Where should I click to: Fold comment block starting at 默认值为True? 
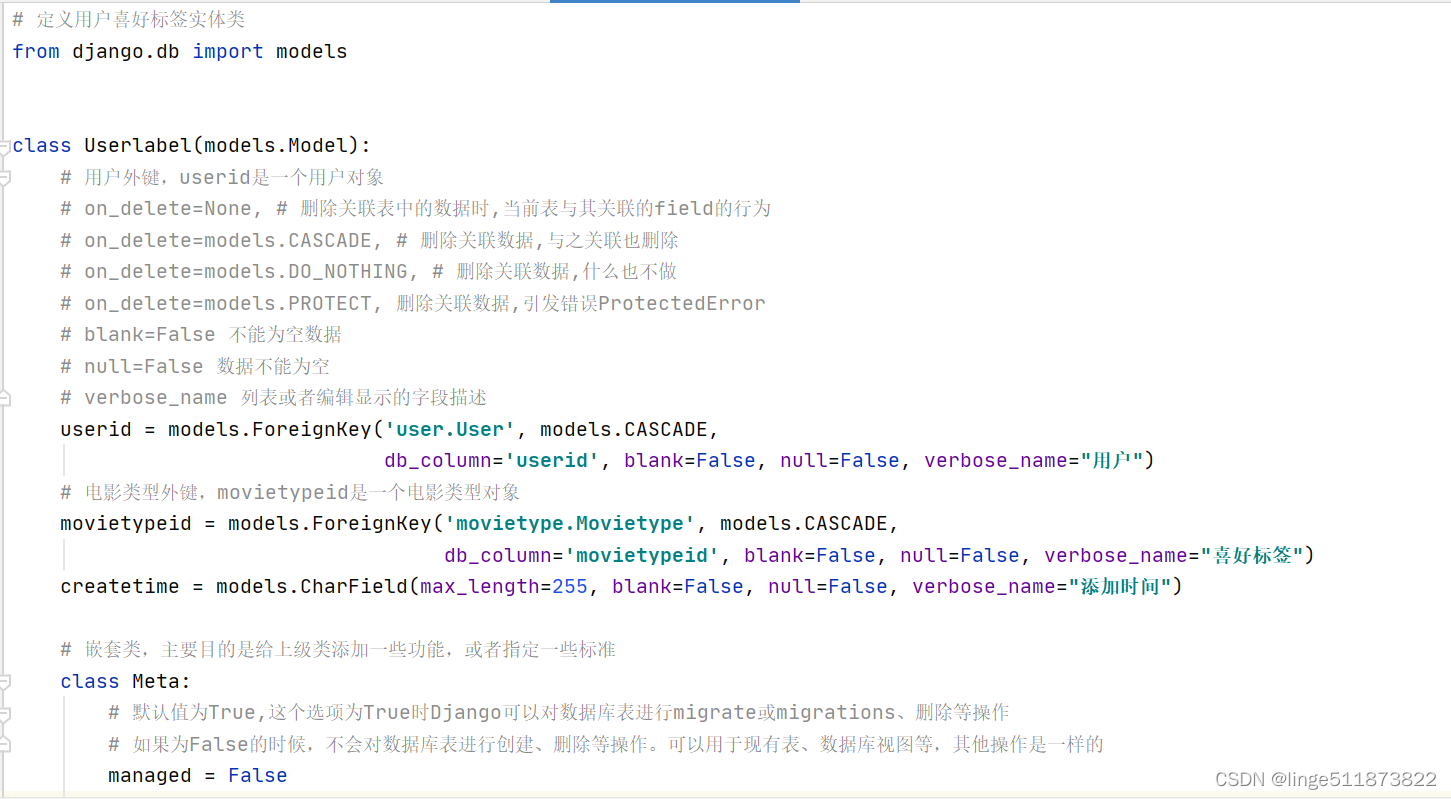pyautogui.click(x=4, y=713)
